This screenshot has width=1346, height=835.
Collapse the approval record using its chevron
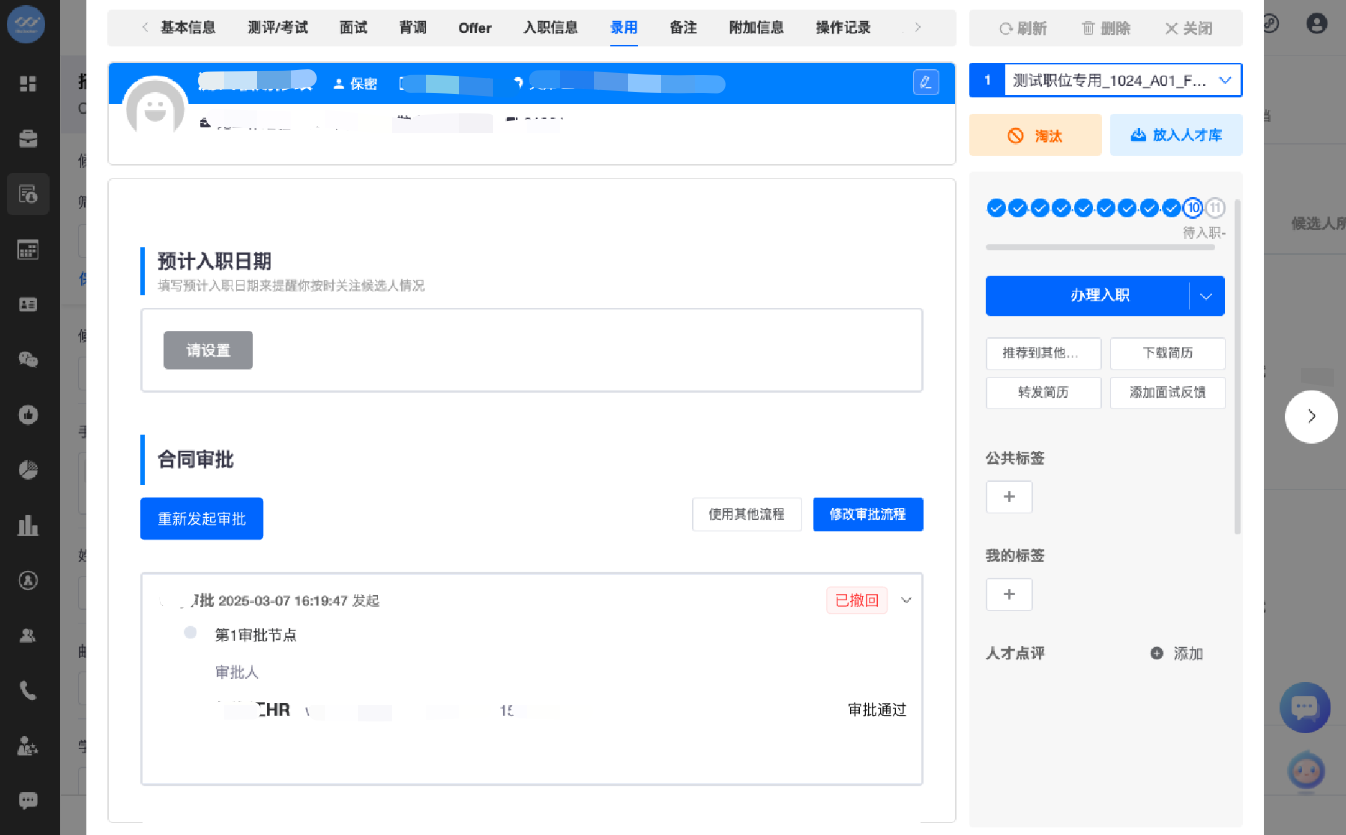click(907, 600)
